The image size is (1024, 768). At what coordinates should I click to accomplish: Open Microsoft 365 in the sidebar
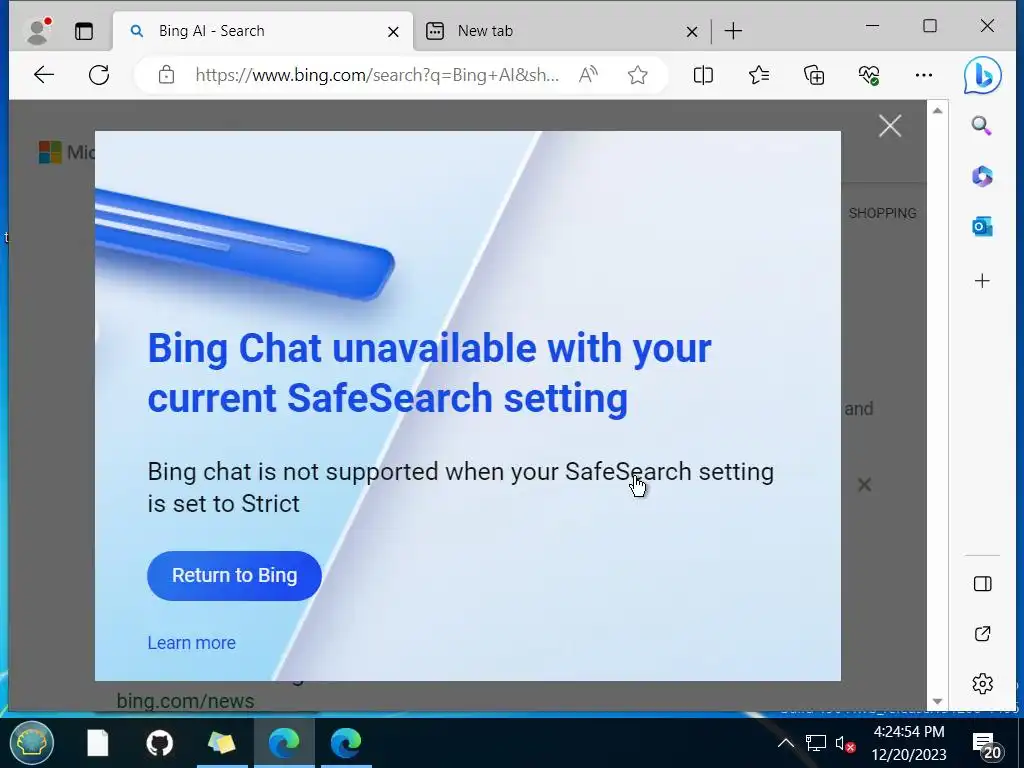[982, 176]
